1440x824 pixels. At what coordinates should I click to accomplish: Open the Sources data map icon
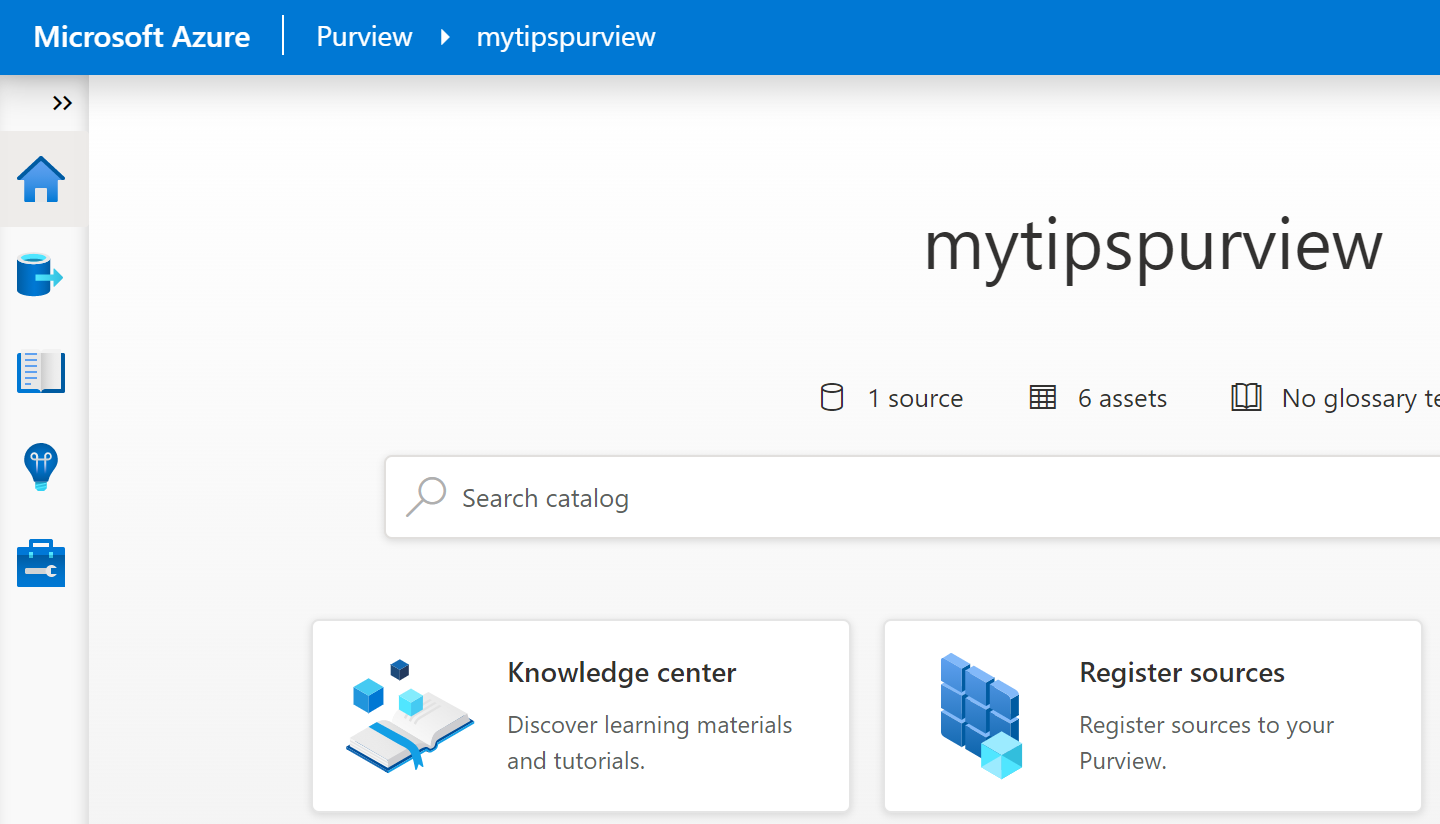tap(41, 275)
